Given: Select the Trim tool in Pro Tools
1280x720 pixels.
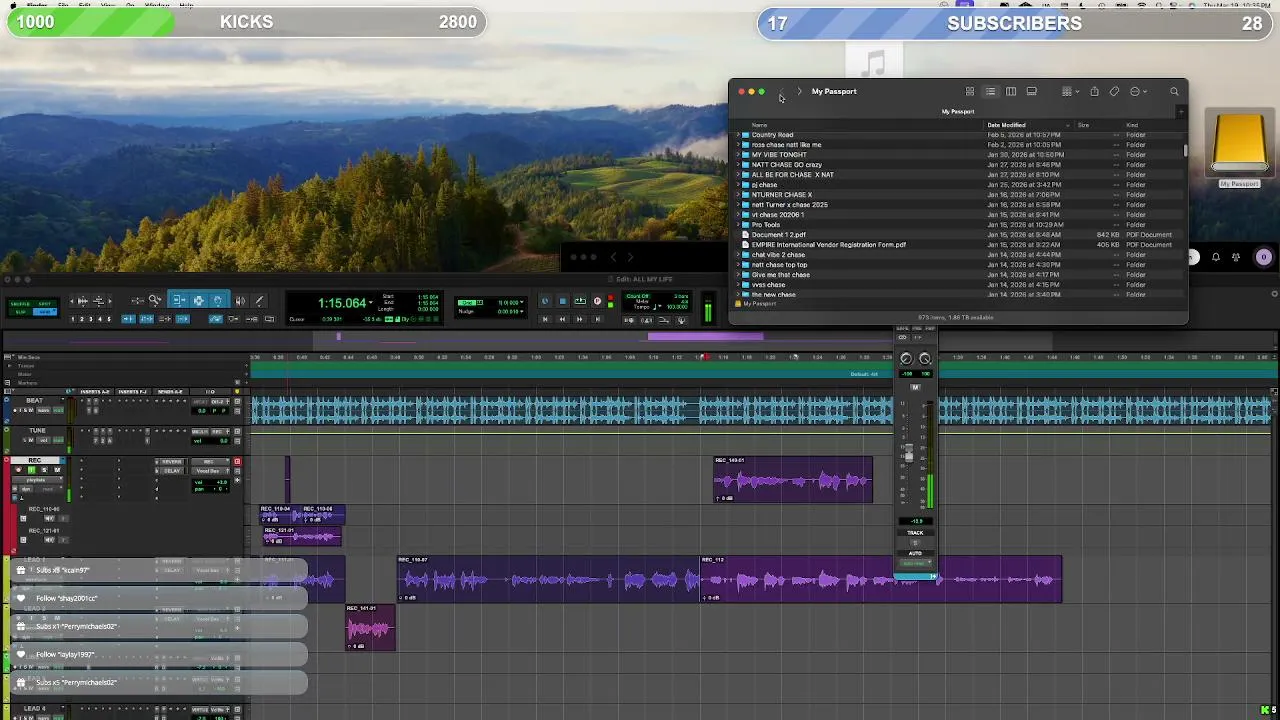Looking at the screenshot, I should coord(177,301).
